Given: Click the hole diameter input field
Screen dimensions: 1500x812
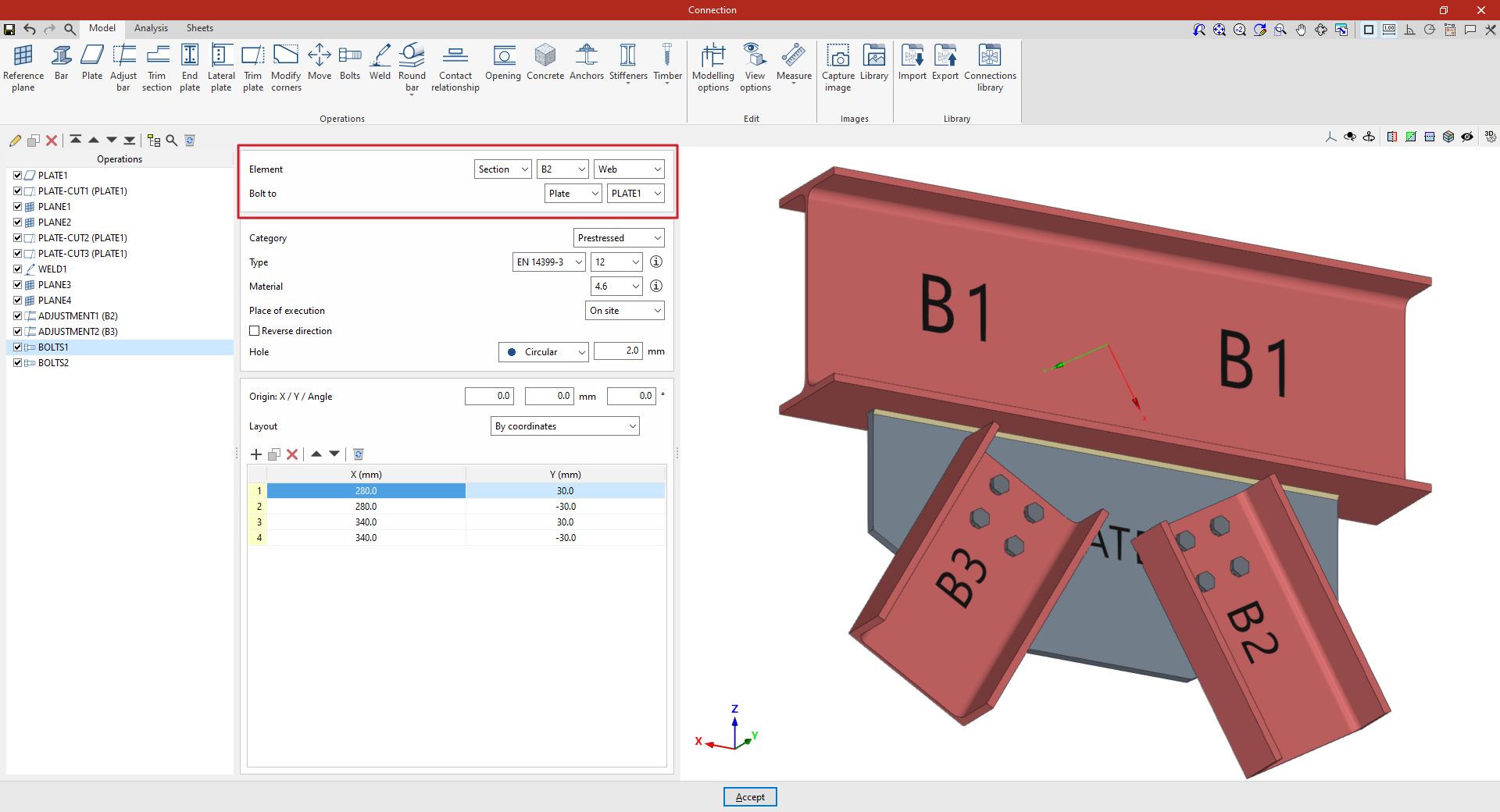Looking at the screenshot, I should (618, 351).
